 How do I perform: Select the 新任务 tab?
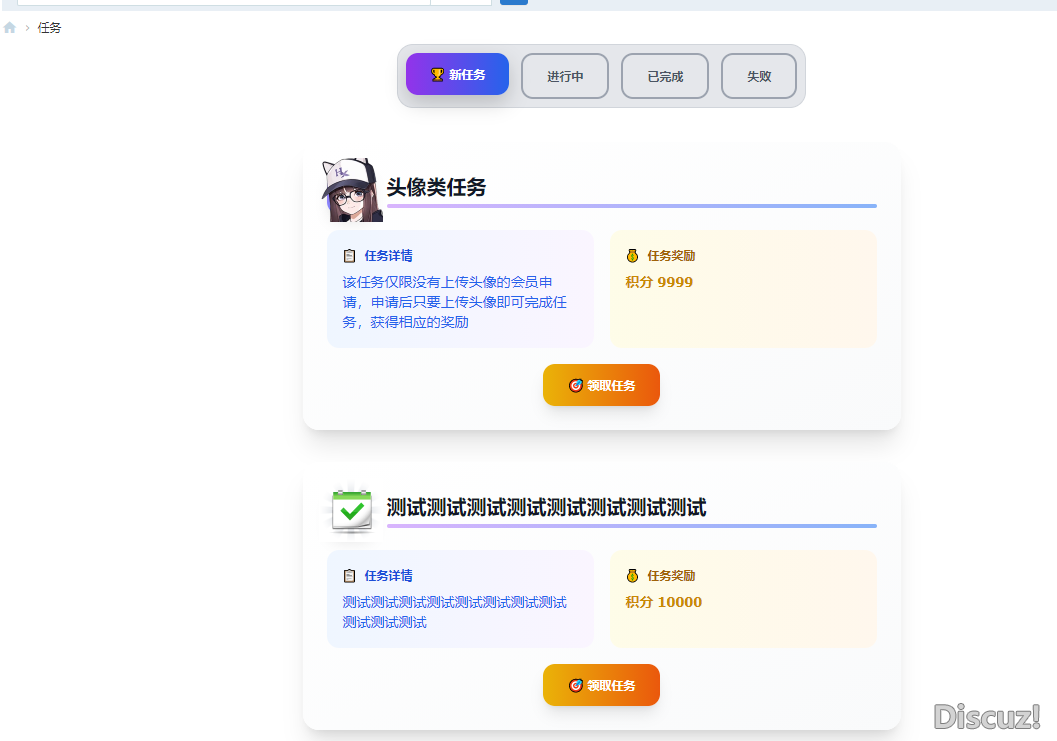click(457, 74)
